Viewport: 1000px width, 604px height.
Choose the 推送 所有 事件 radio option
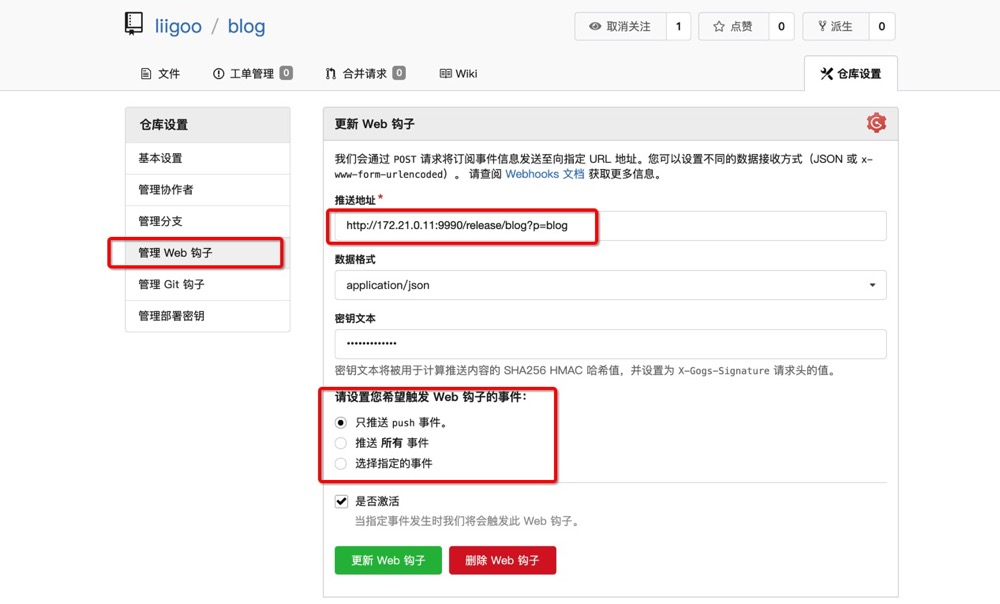coord(341,443)
